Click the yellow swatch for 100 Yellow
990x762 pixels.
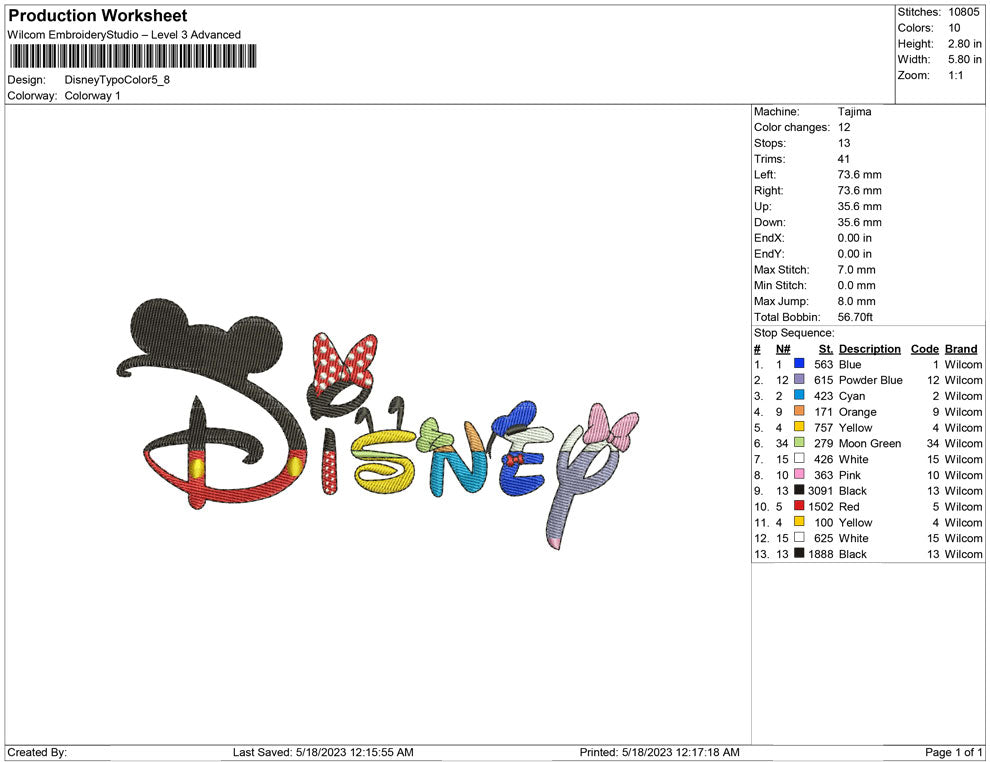pyautogui.click(x=799, y=521)
